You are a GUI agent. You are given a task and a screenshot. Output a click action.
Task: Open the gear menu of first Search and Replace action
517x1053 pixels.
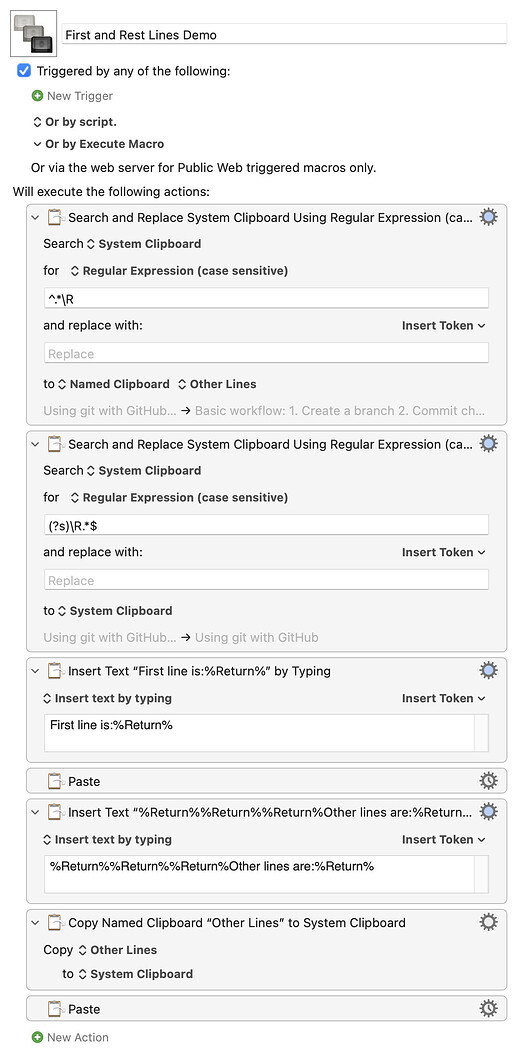tap(488, 217)
